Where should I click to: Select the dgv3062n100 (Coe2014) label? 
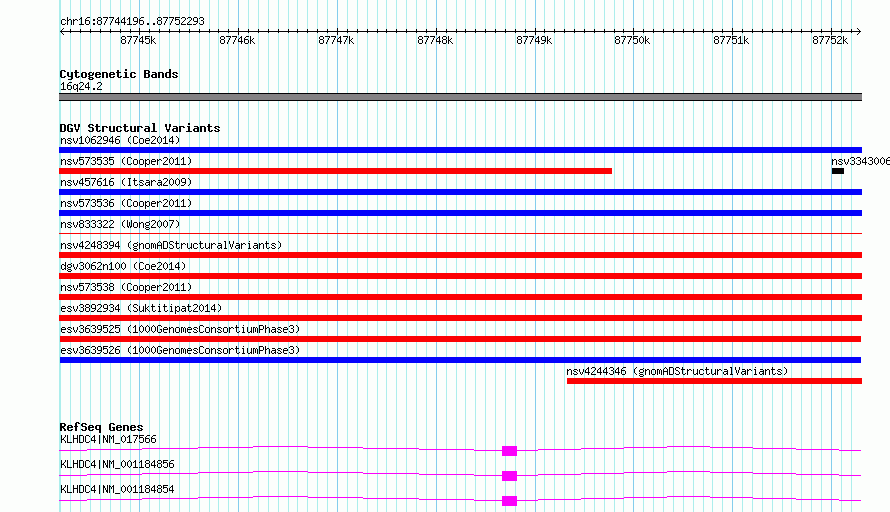click(x=123, y=266)
